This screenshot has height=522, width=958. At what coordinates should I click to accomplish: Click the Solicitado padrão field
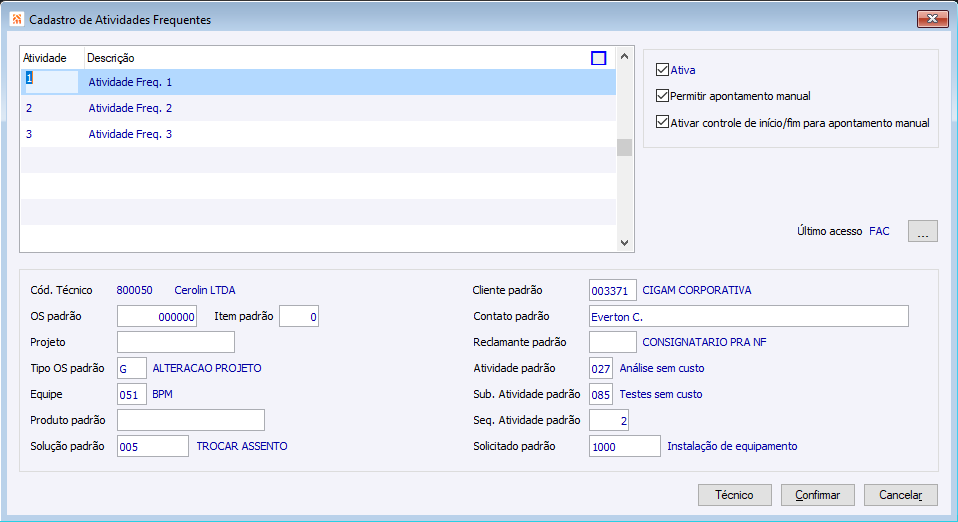625,446
